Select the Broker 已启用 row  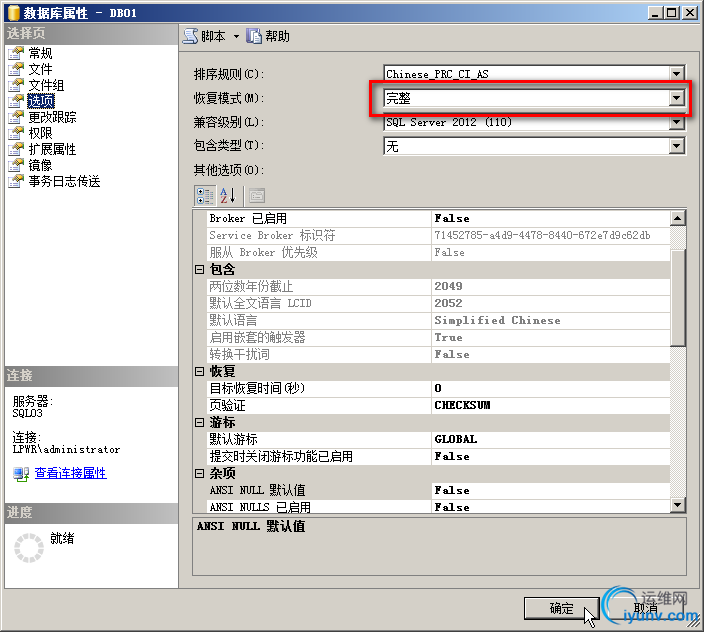[x=438, y=219]
